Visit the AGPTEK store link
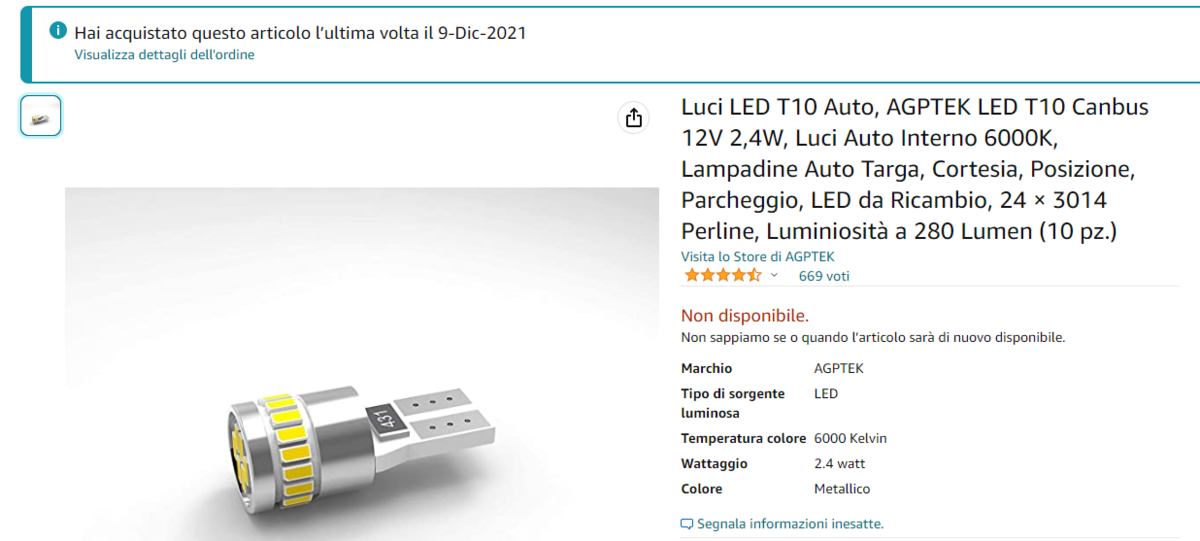The width and height of the screenshot is (1200, 541). pyautogui.click(x=758, y=257)
